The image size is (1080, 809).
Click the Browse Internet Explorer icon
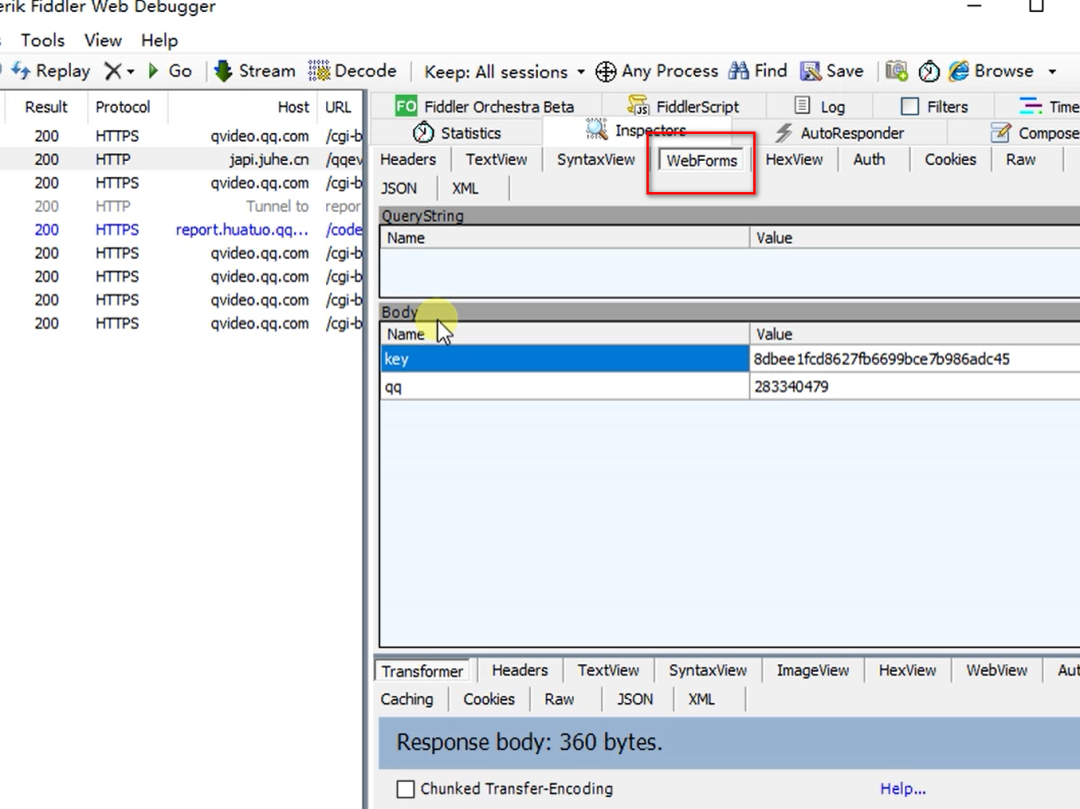(958, 71)
